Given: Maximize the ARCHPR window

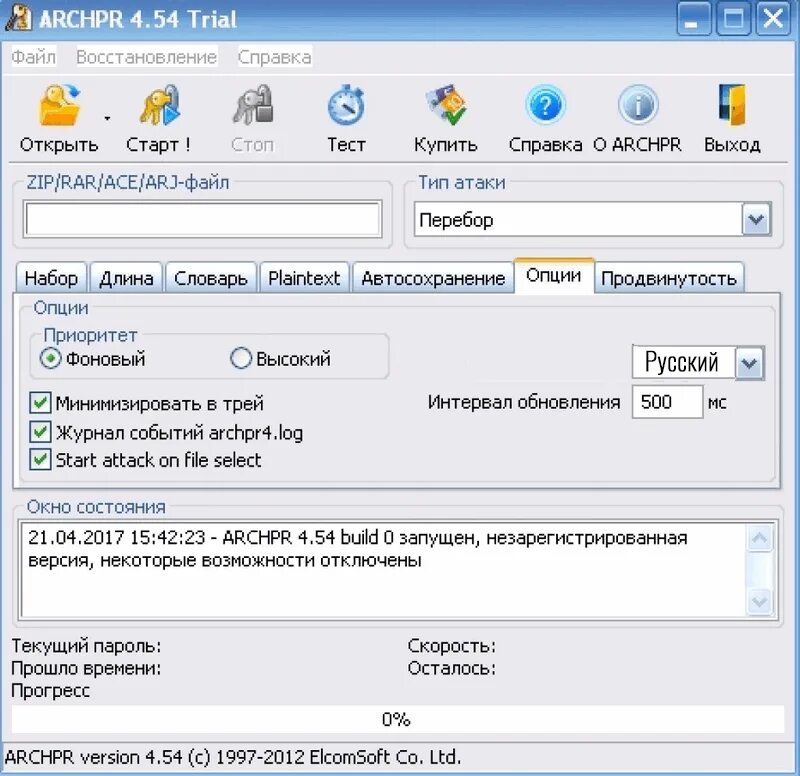Looking at the screenshot, I should [x=733, y=19].
